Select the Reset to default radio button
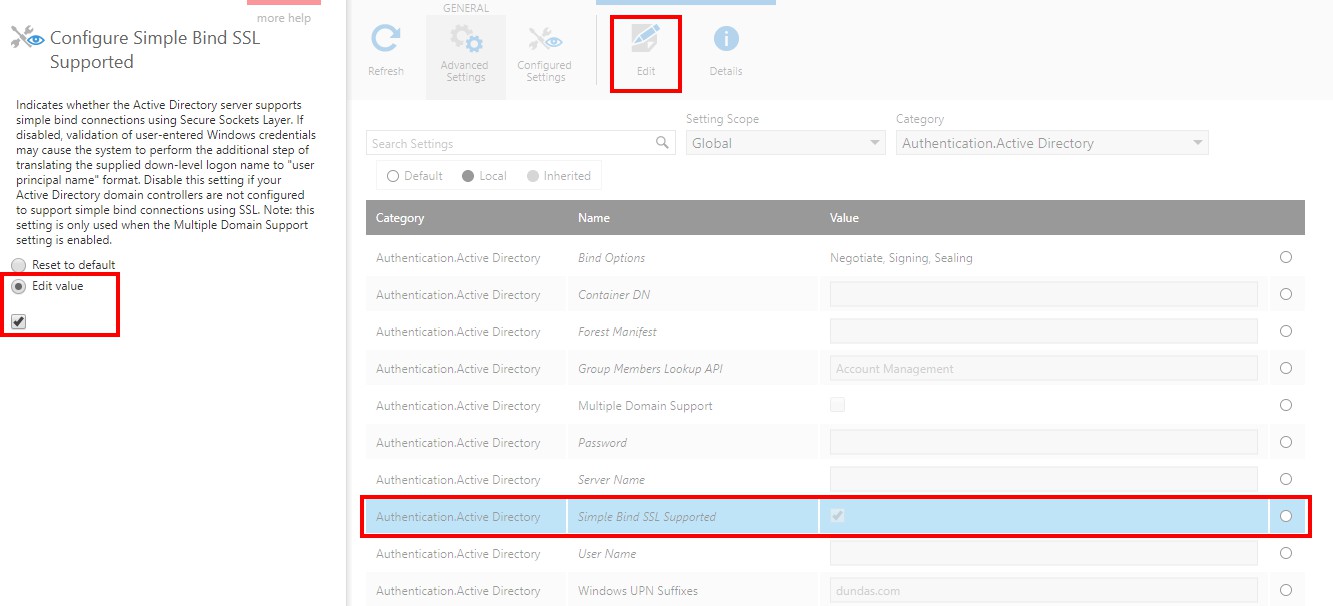The width and height of the screenshot is (1333, 606). 17,264
